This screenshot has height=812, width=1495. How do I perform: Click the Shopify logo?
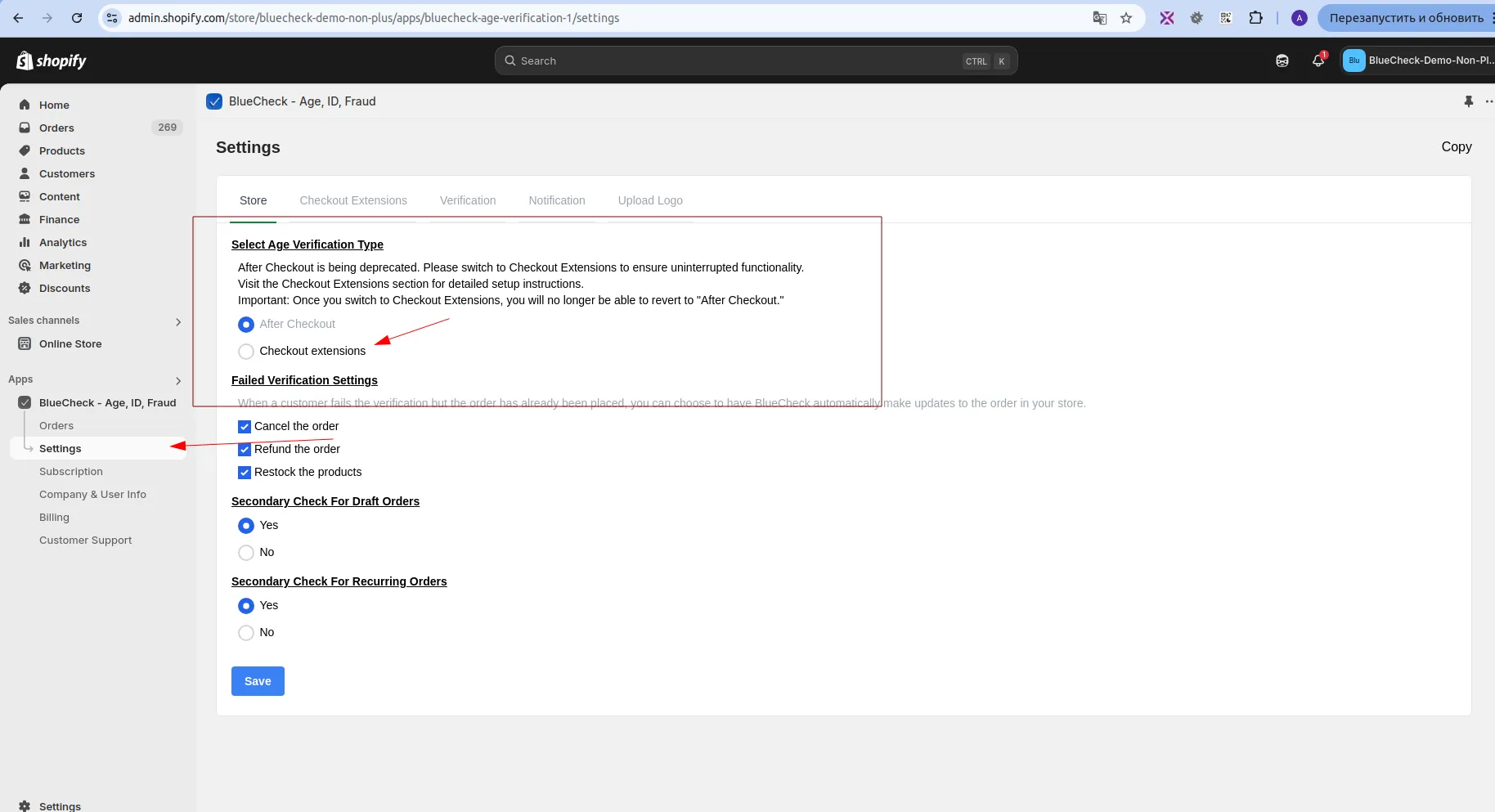pos(52,61)
